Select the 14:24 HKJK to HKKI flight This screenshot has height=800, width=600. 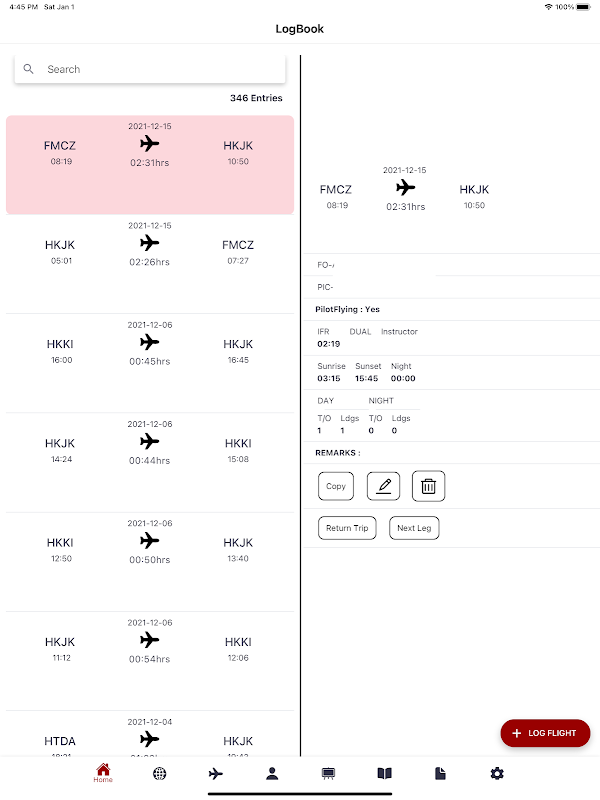click(x=150, y=462)
